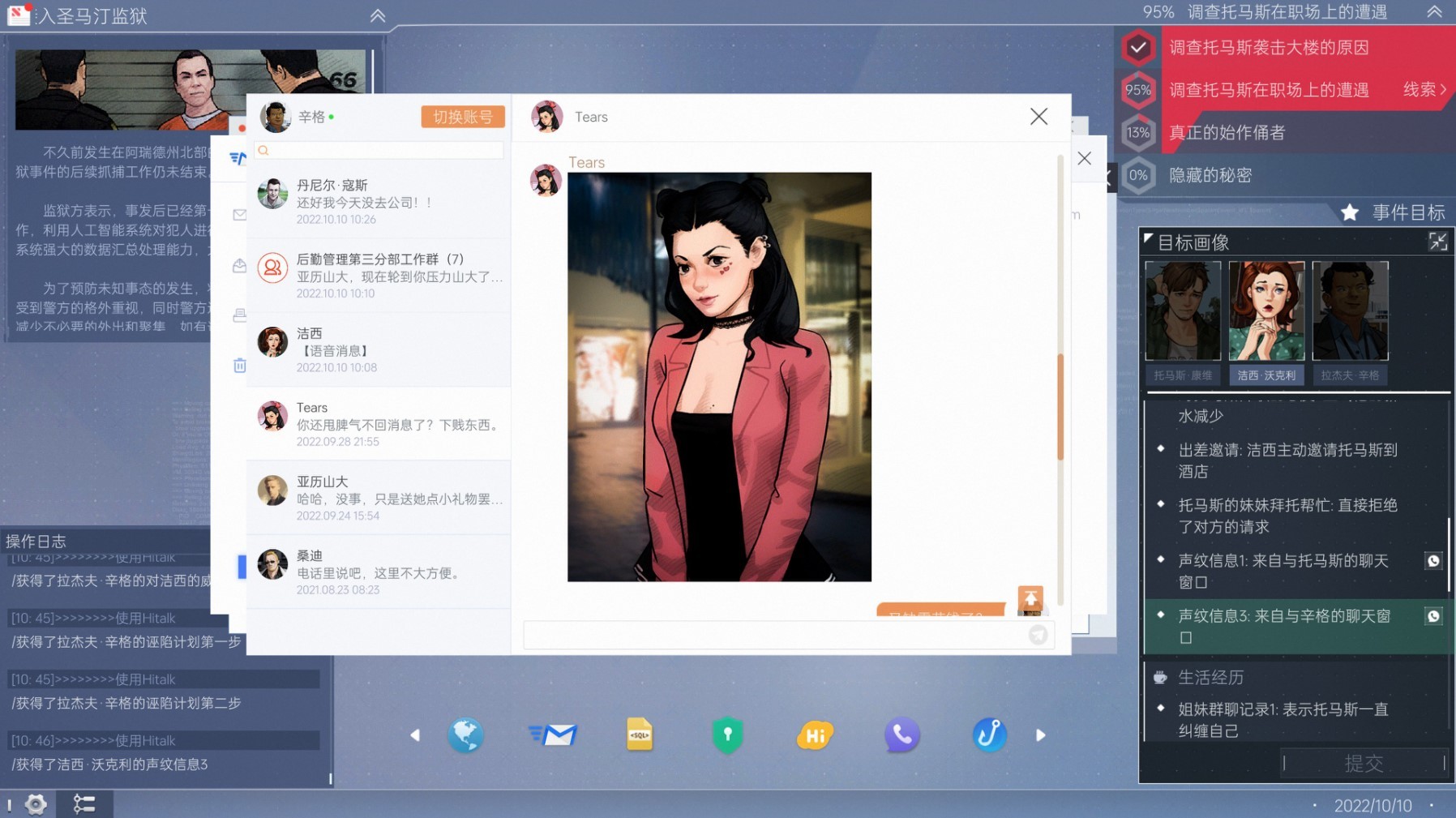Select the 托马斯·康维 portrait
Image resolution: width=1456 pixels, height=818 pixels.
[x=1183, y=310]
